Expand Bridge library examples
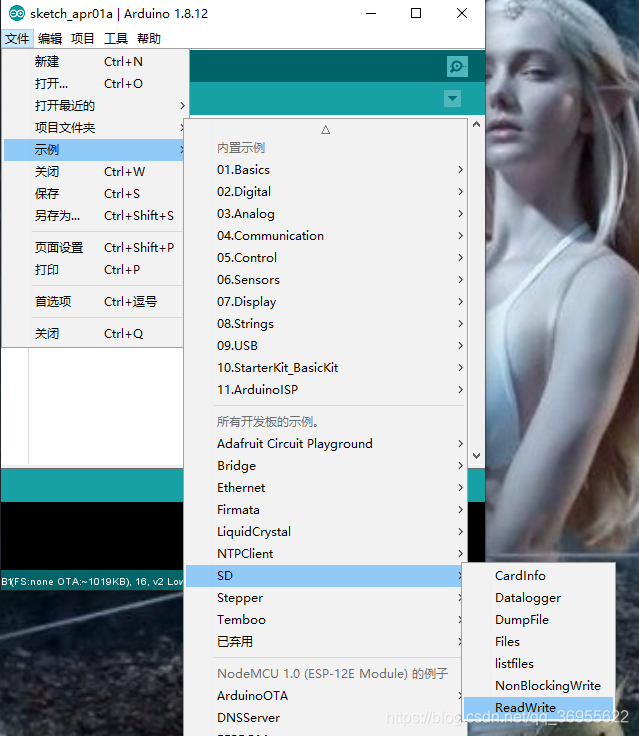Screen dimensions: 639x736 pos(326,466)
